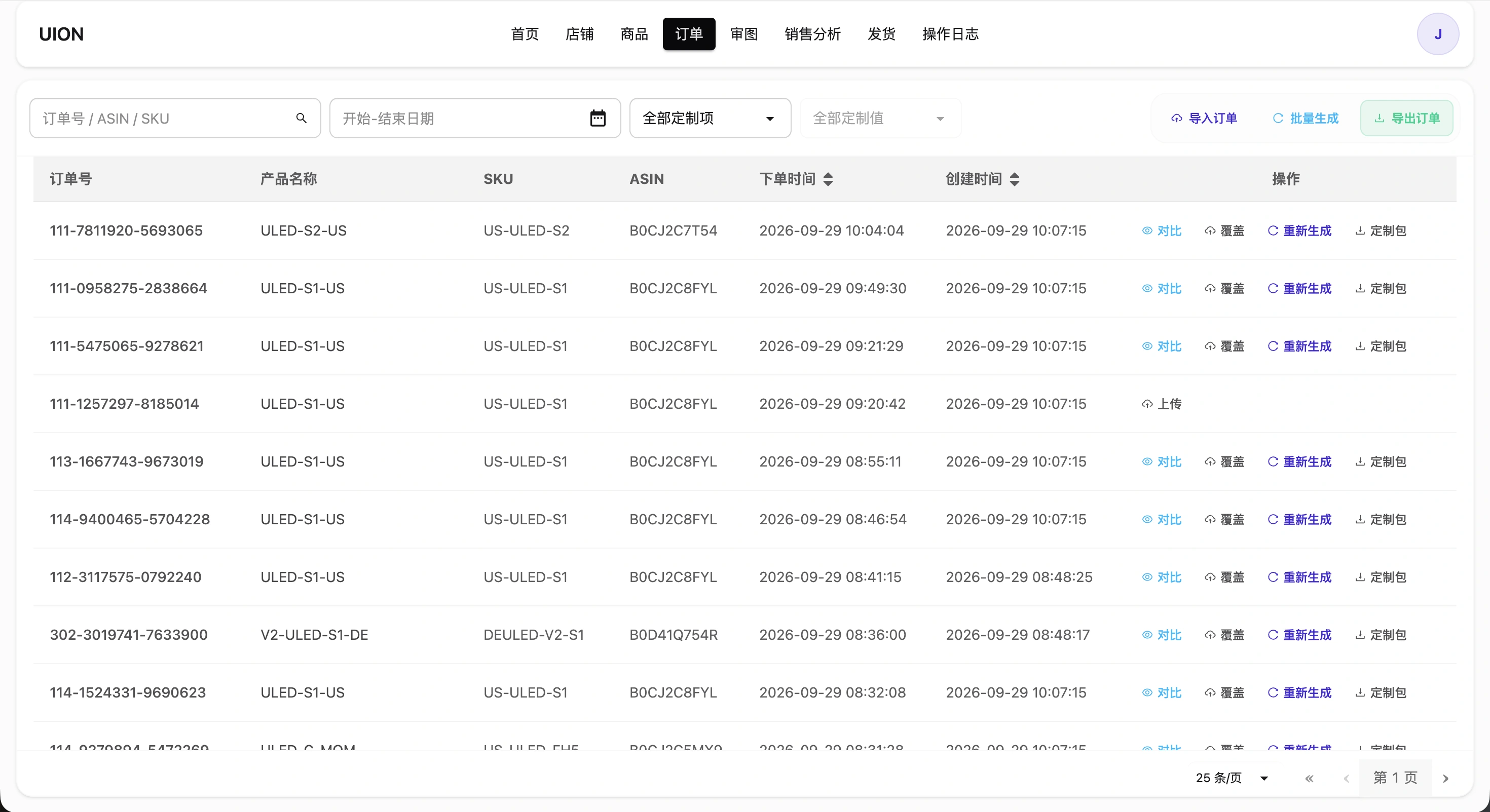Screen dimensions: 1490x812
Task: Open the 发货 tab
Action: click(x=881, y=34)
